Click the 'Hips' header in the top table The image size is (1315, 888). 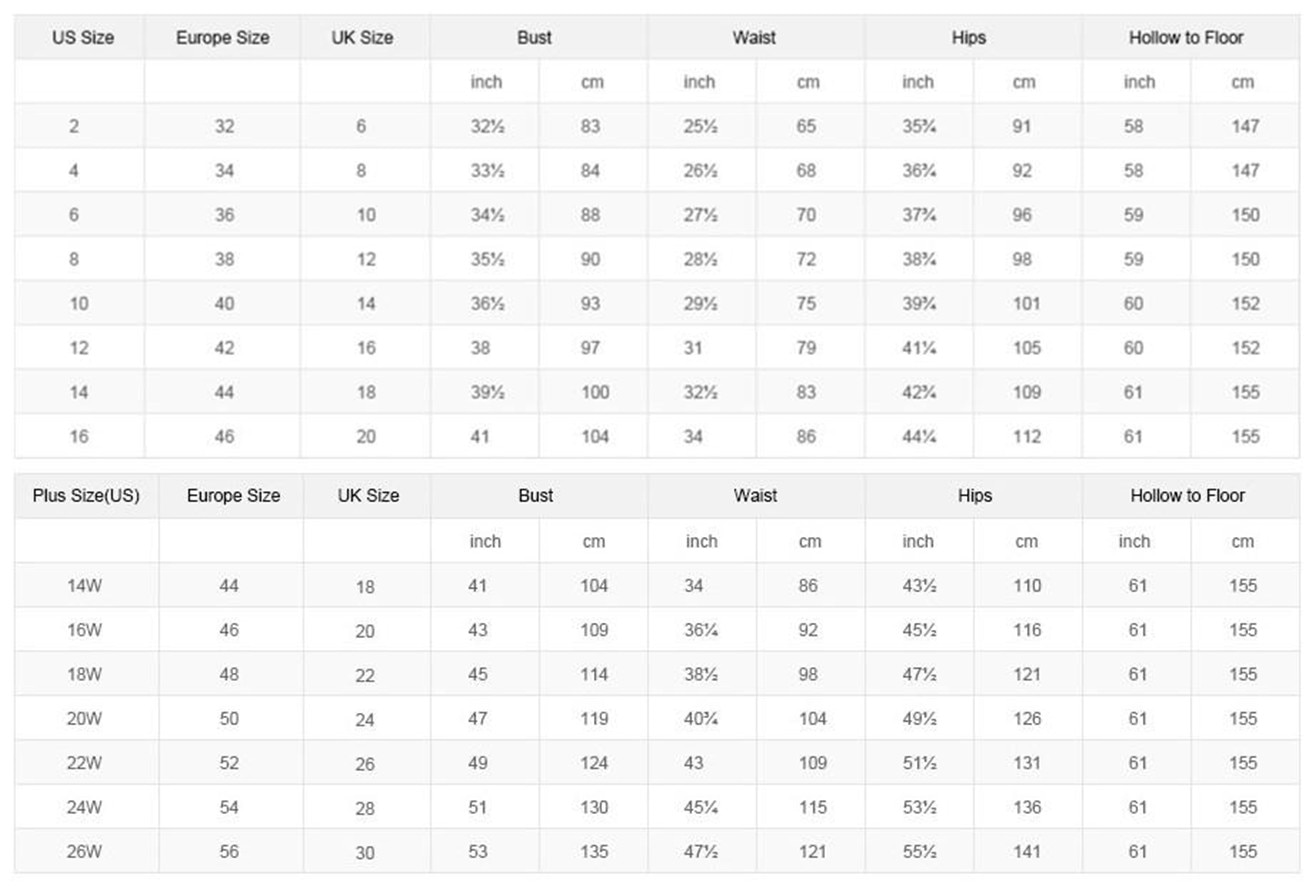[x=969, y=38]
